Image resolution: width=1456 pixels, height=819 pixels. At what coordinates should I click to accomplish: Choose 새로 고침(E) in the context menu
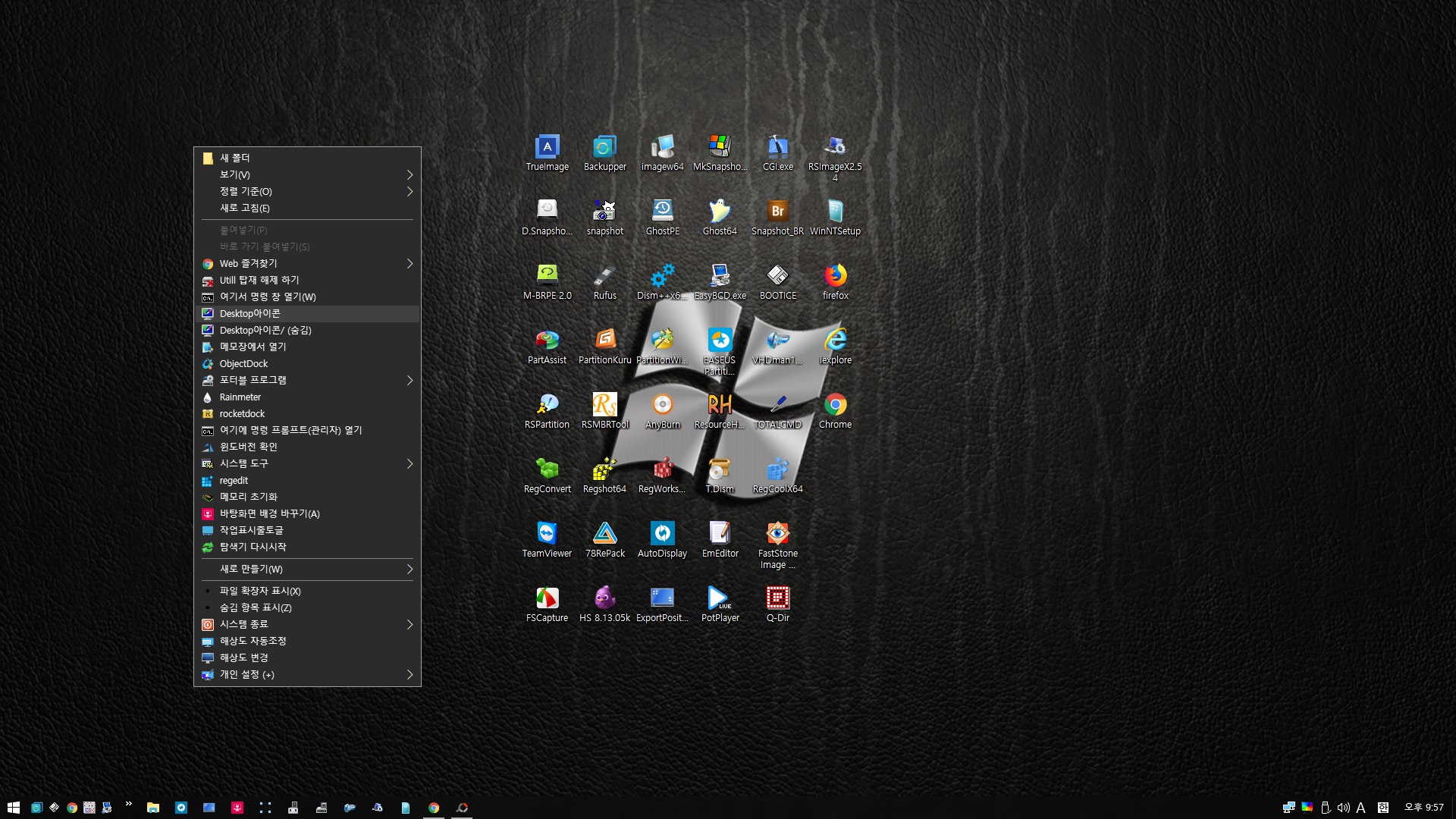pyautogui.click(x=307, y=208)
